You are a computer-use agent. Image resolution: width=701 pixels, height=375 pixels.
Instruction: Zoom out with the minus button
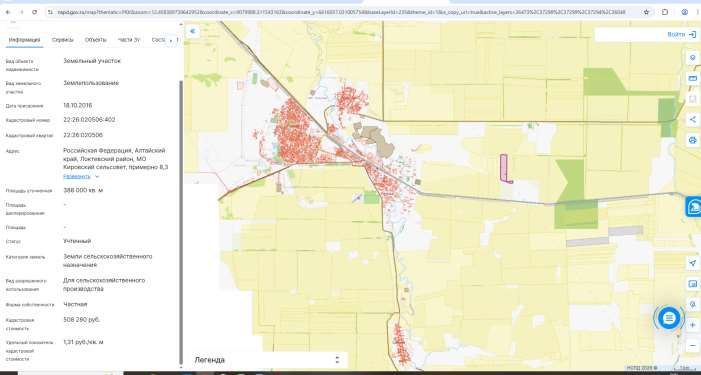693,346
